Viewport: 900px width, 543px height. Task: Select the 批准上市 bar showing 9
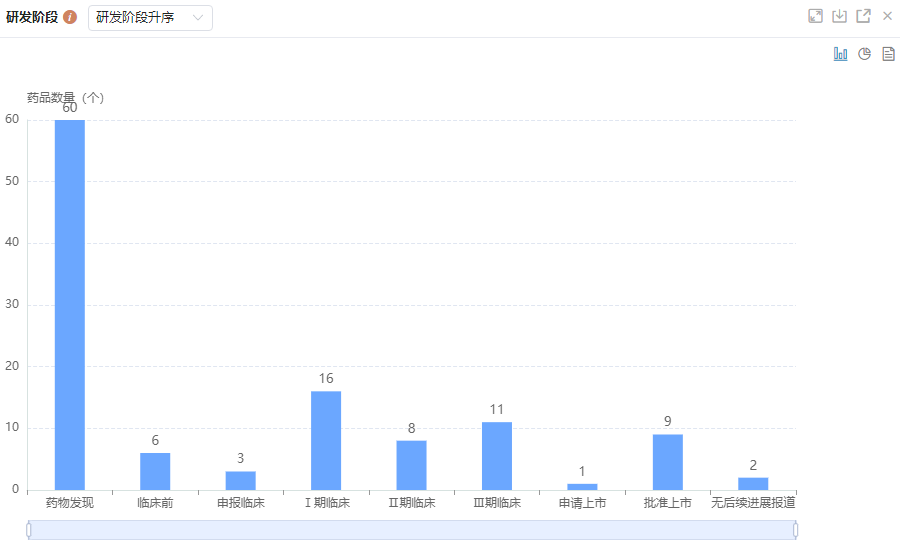point(668,462)
